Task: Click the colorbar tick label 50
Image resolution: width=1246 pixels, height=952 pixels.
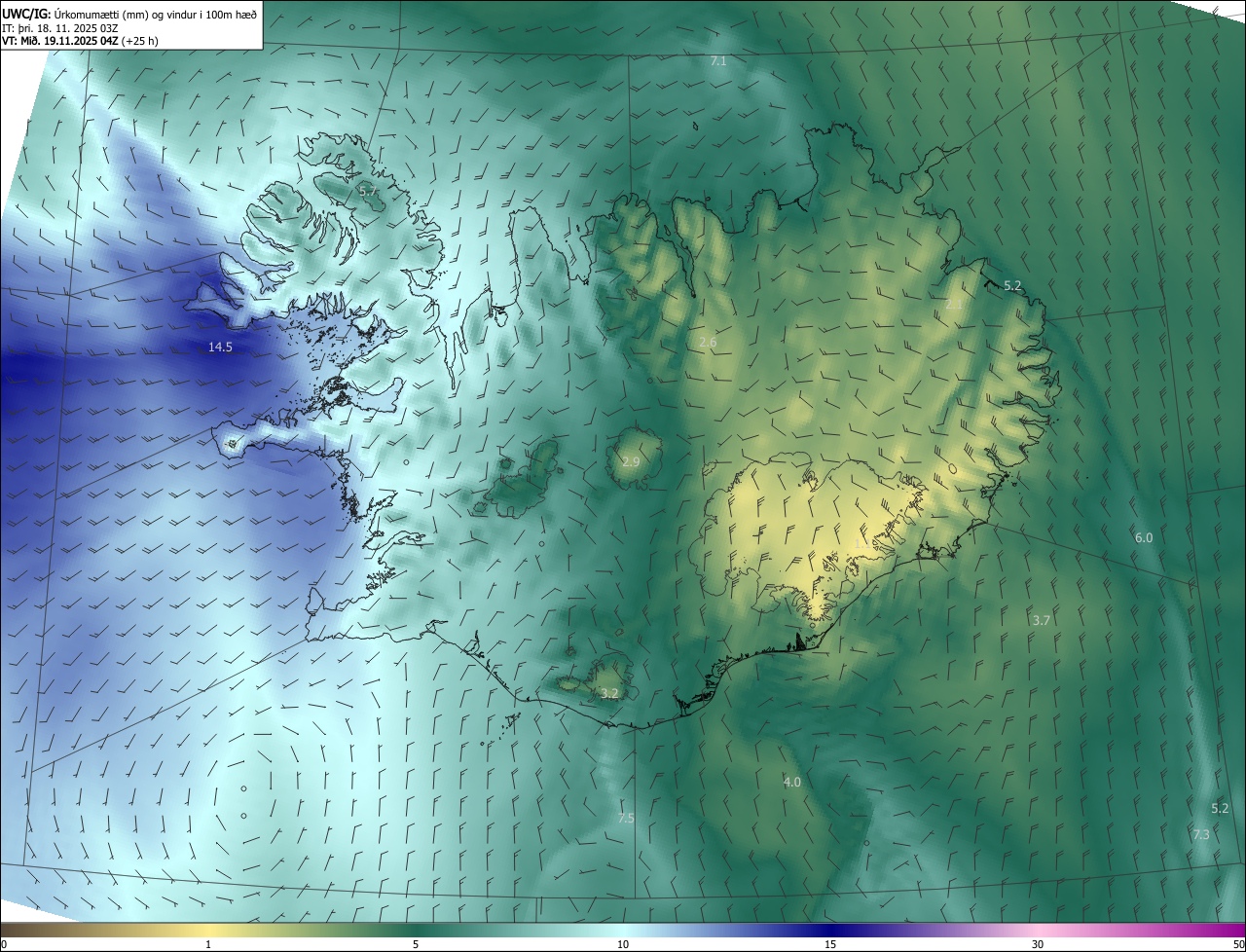Action: (1238, 944)
